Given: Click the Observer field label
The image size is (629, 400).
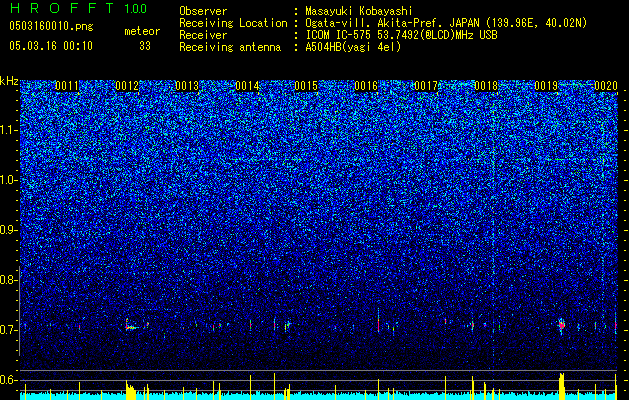Looking at the screenshot, I should [203, 11].
